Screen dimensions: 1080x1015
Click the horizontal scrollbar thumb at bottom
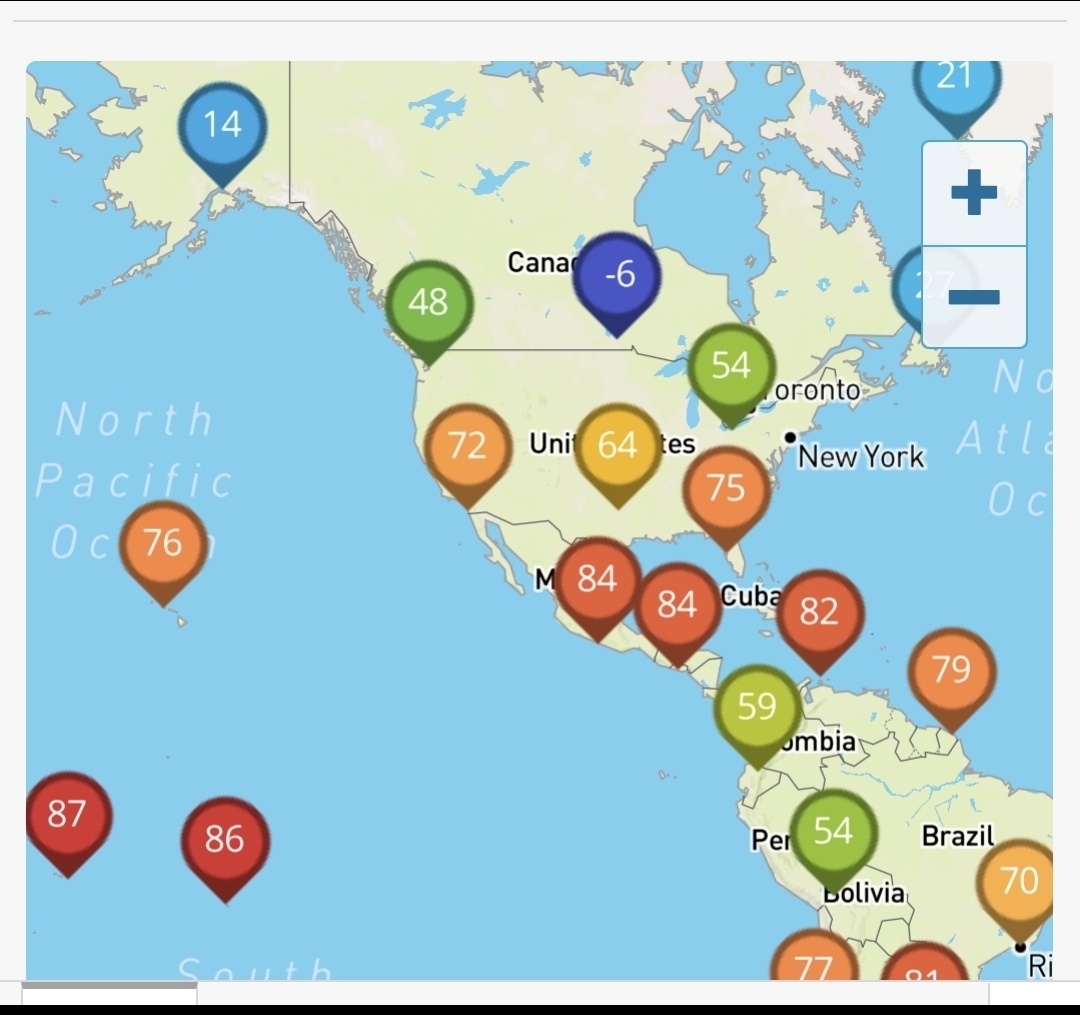coord(109,986)
